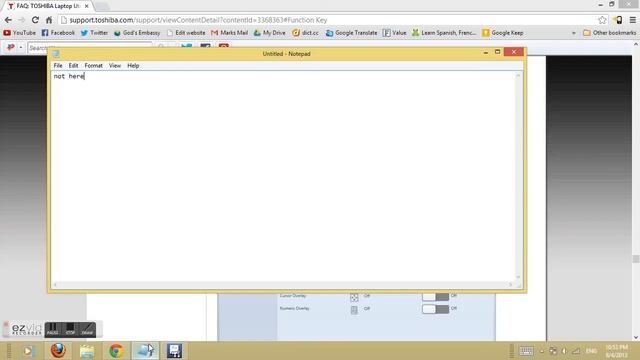Show hidden system tray icons
Image resolution: width=640 pixels, height=360 pixels.
(542, 351)
